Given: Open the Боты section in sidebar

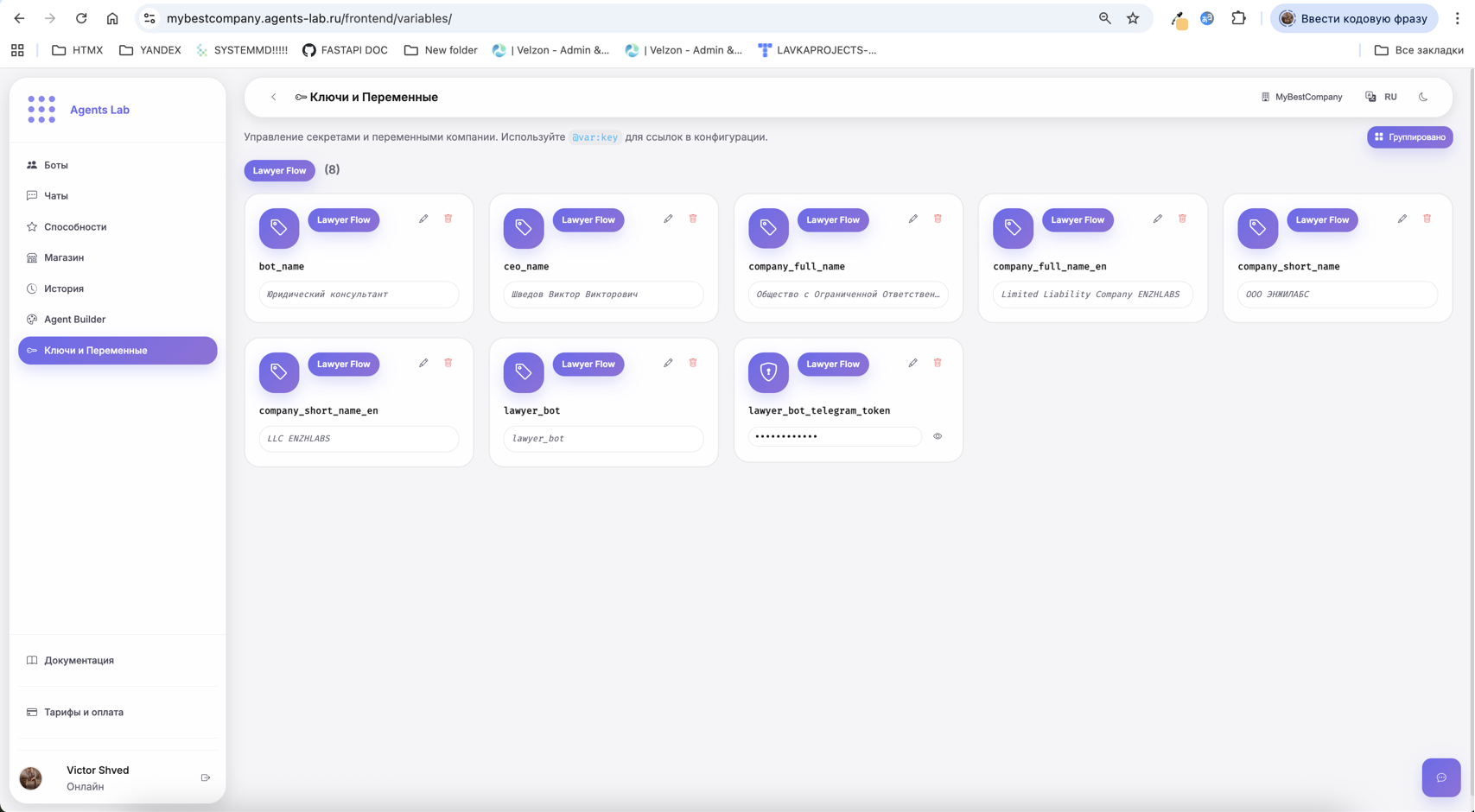Looking at the screenshot, I should pyautogui.click(x=56, y=165).
